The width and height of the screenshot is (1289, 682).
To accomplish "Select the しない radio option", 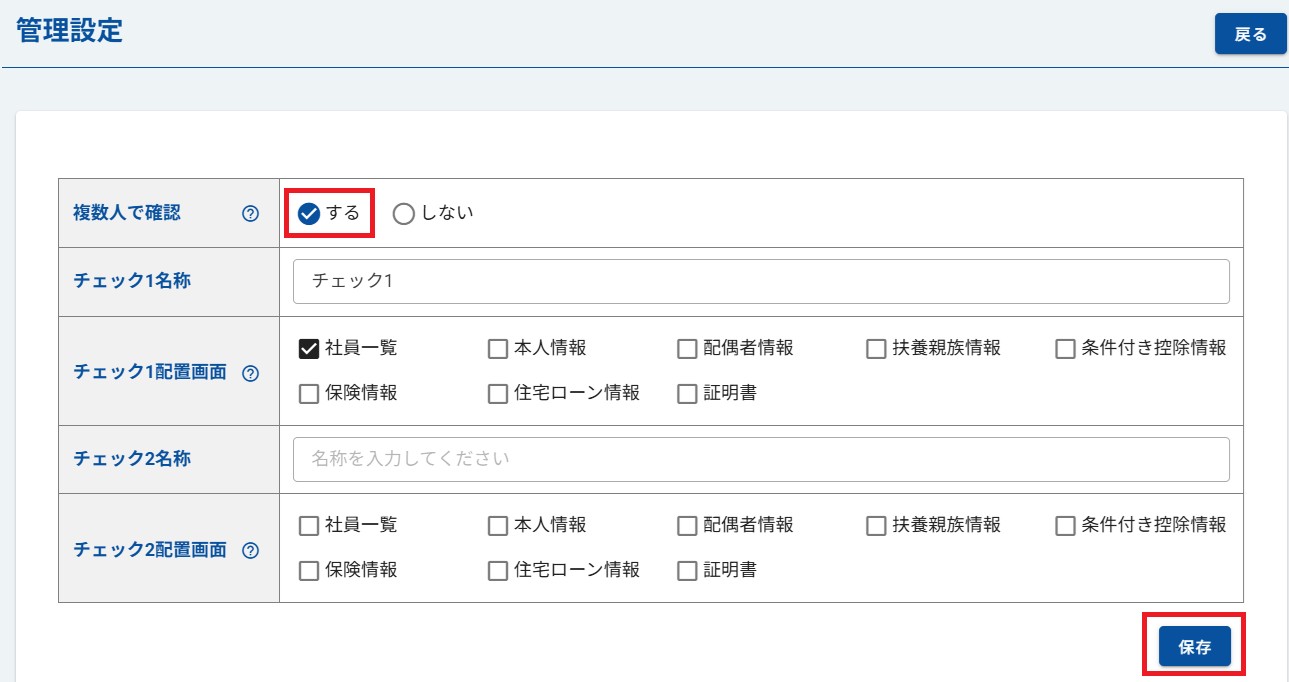I will coord(403,214).
